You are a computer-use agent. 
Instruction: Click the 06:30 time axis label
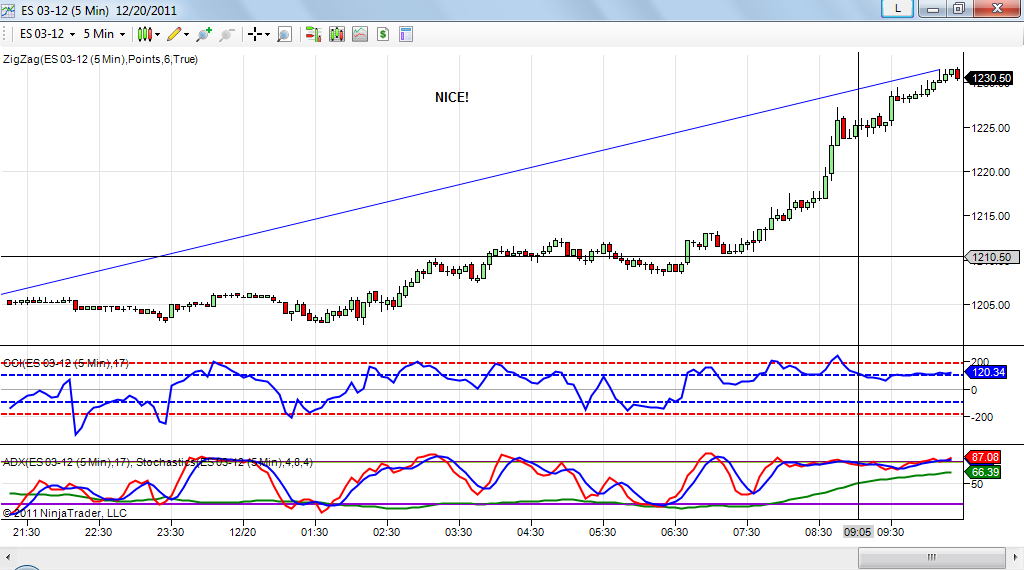675,532
